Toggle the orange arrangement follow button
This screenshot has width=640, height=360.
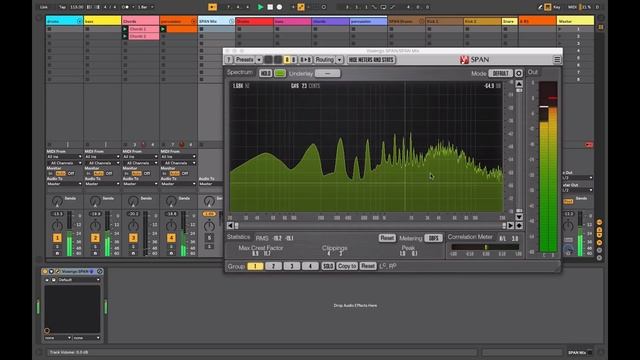pyautogui.click(x=212, y=7)
